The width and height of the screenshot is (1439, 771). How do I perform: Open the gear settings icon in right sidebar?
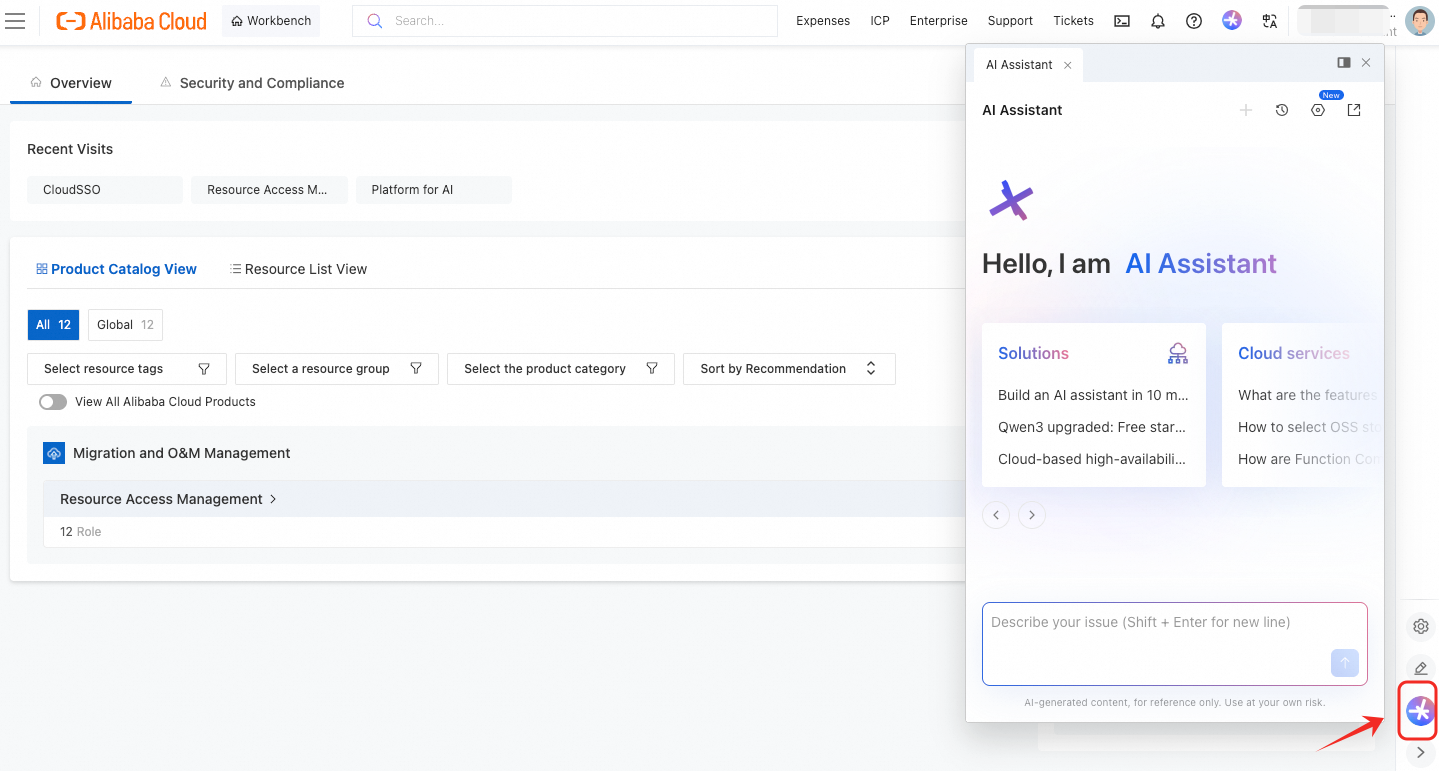pos(1421,627)
